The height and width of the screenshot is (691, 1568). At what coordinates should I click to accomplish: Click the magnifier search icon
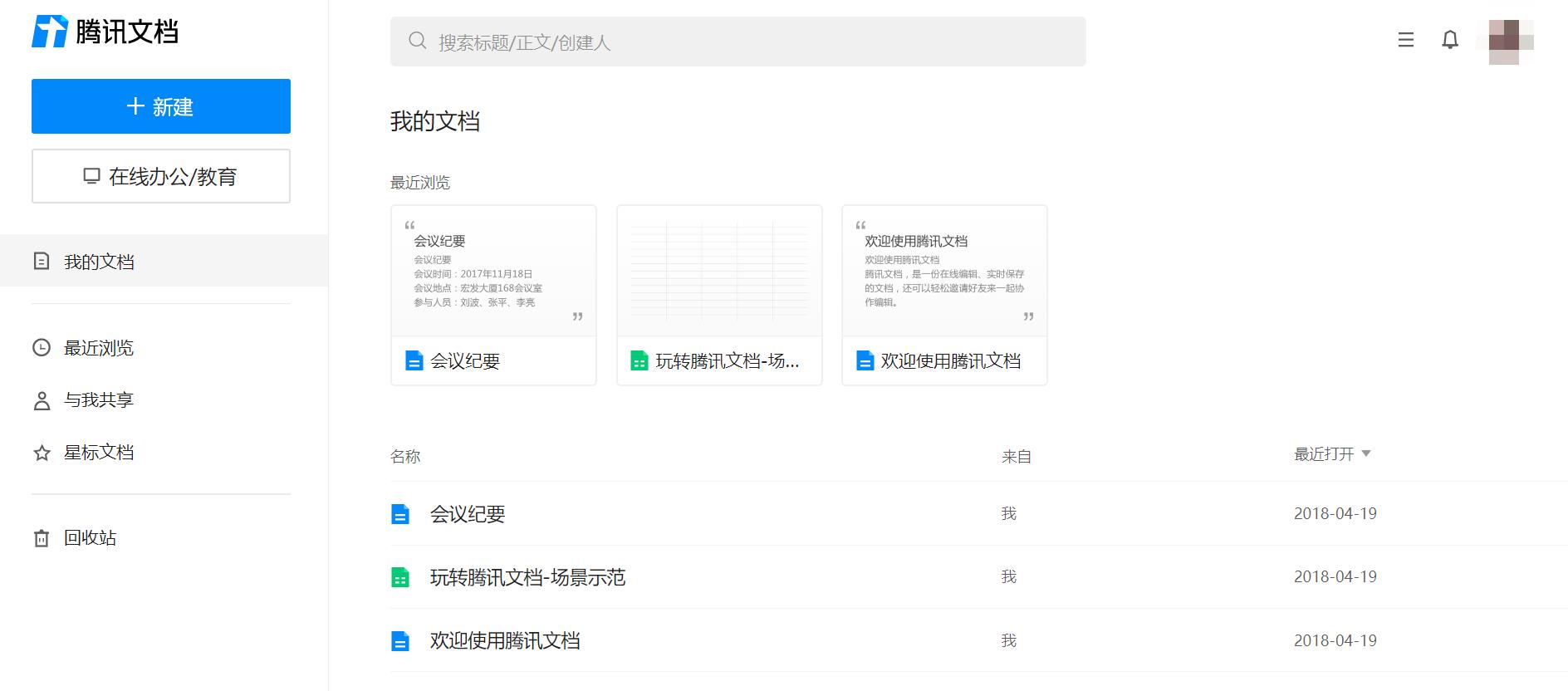(418, 41)
